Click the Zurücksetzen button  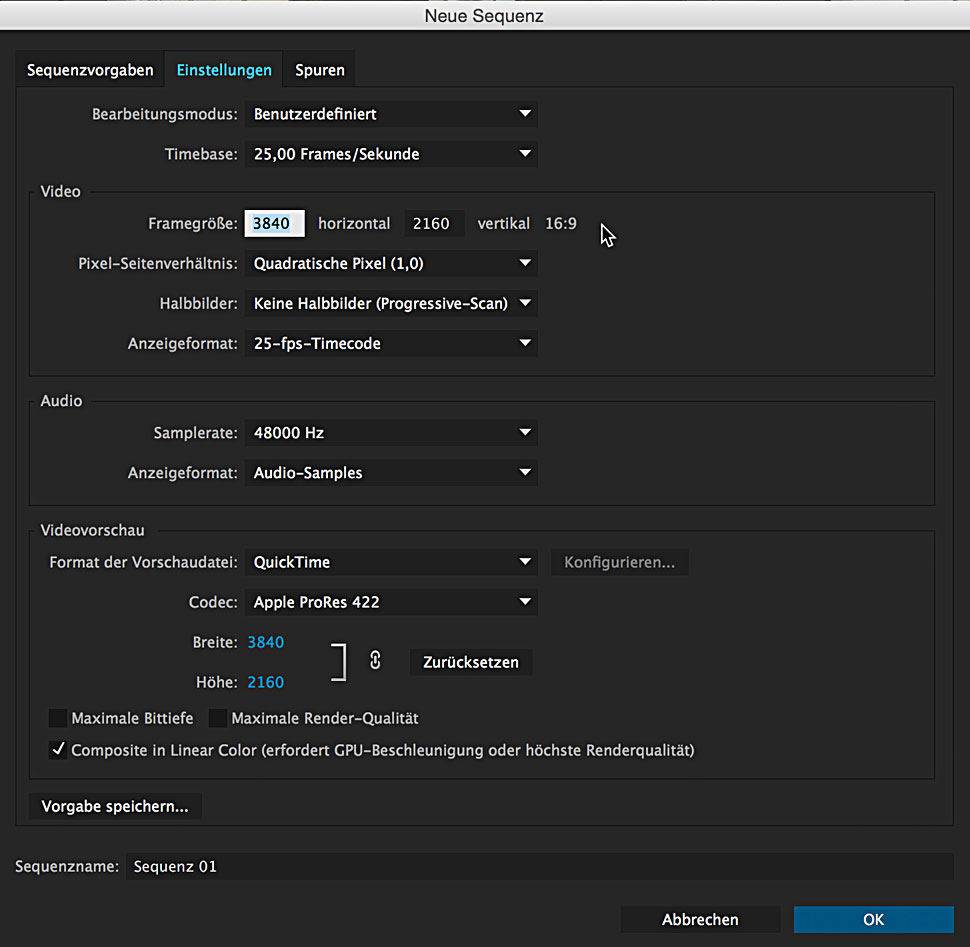(x=471, y=662)
